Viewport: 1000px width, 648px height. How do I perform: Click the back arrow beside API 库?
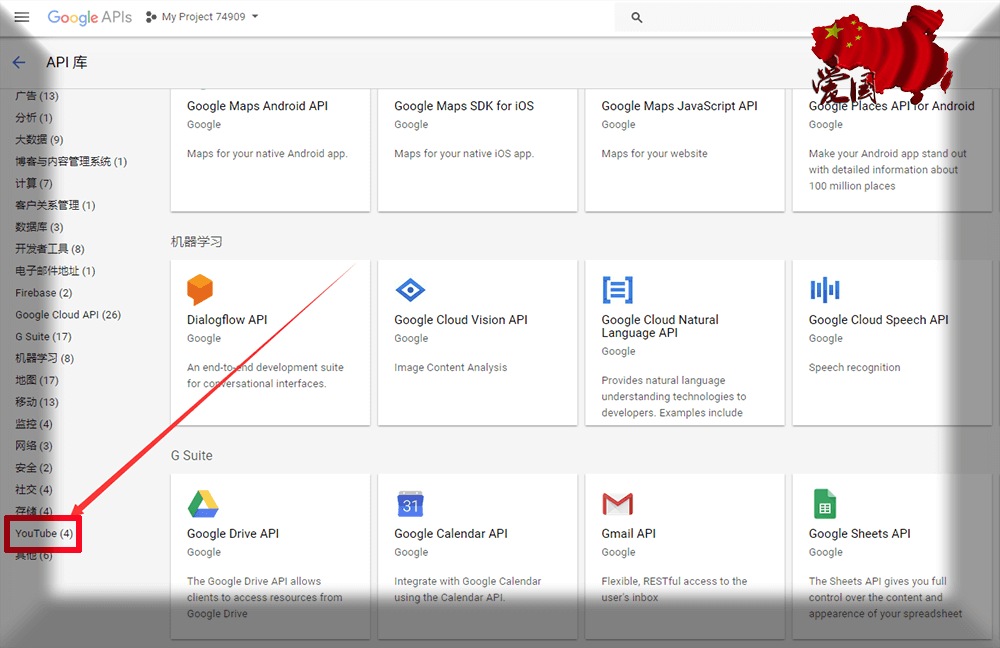pyautogui.click(x=19, y=62)
